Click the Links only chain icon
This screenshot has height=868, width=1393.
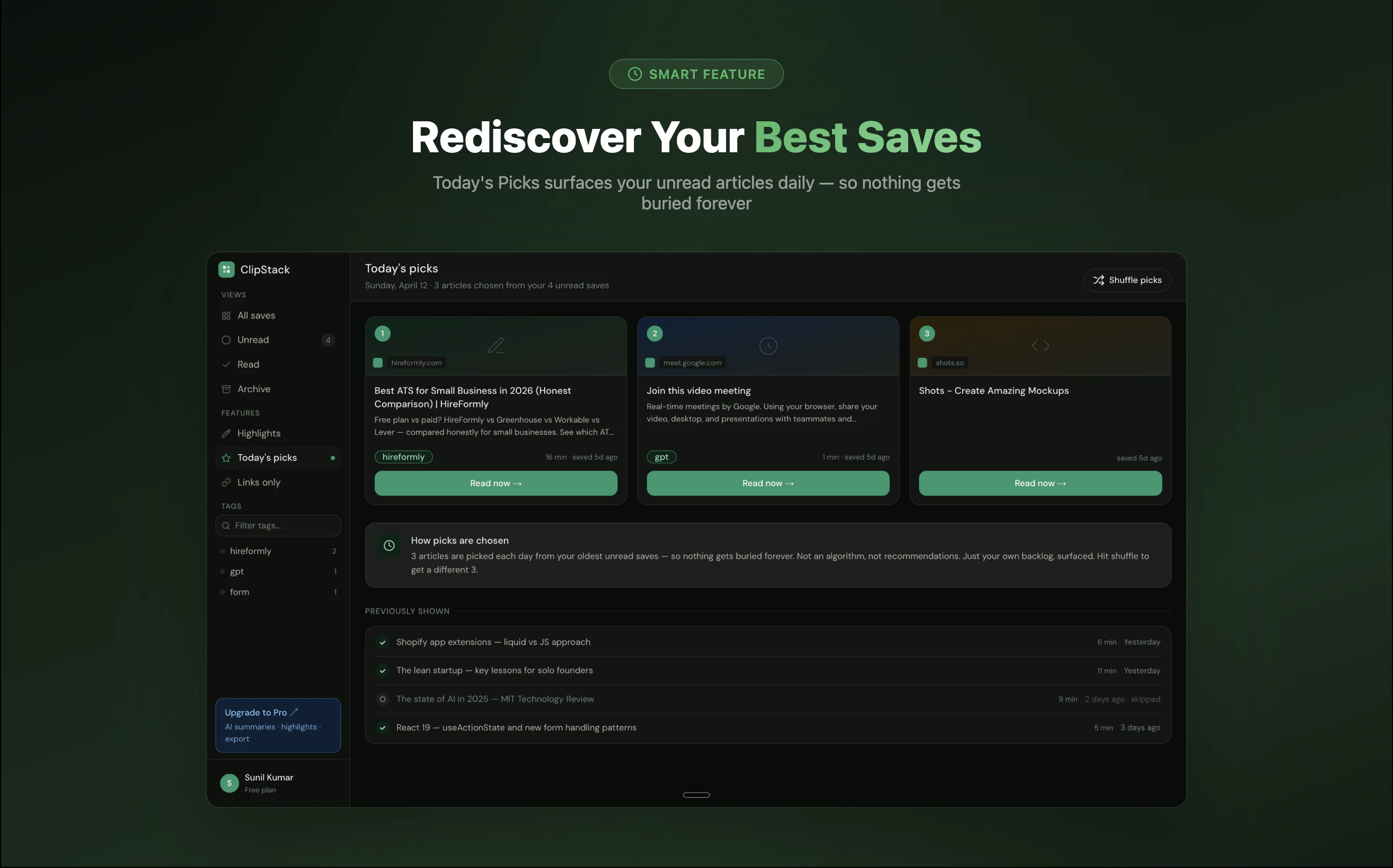(226, 482)
